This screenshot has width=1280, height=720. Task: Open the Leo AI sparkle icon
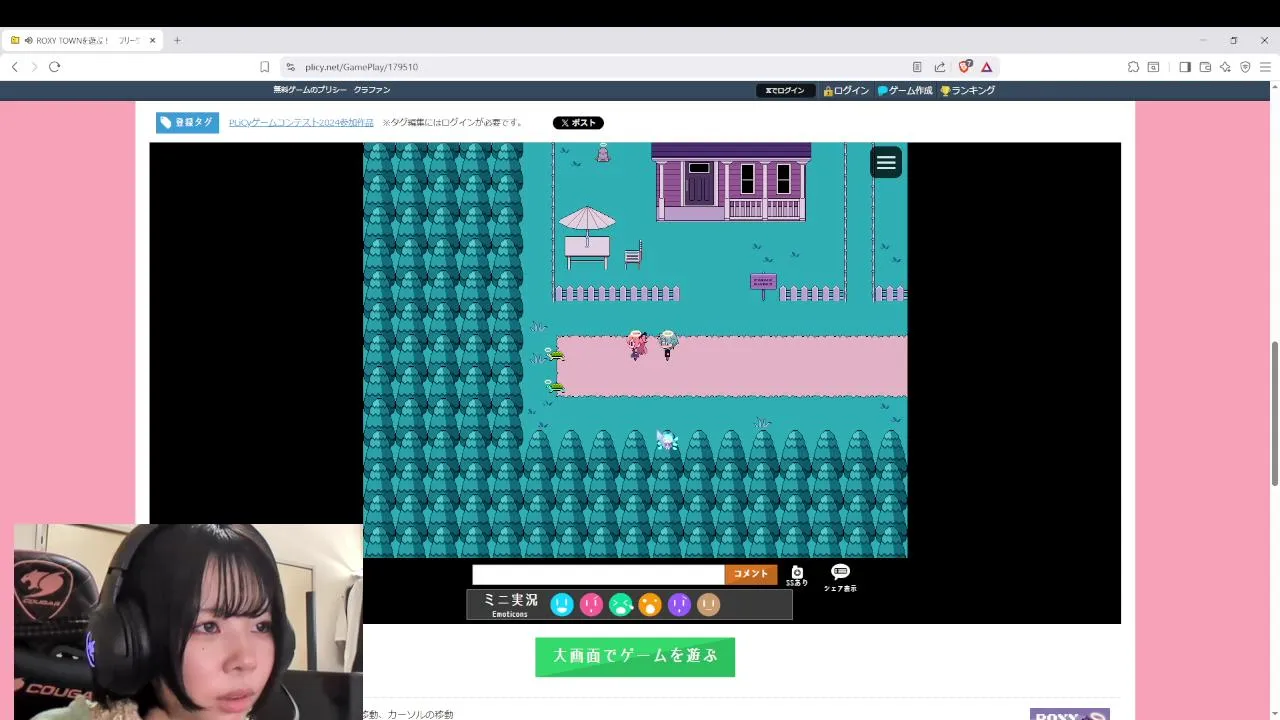(x=1225, y=67)
